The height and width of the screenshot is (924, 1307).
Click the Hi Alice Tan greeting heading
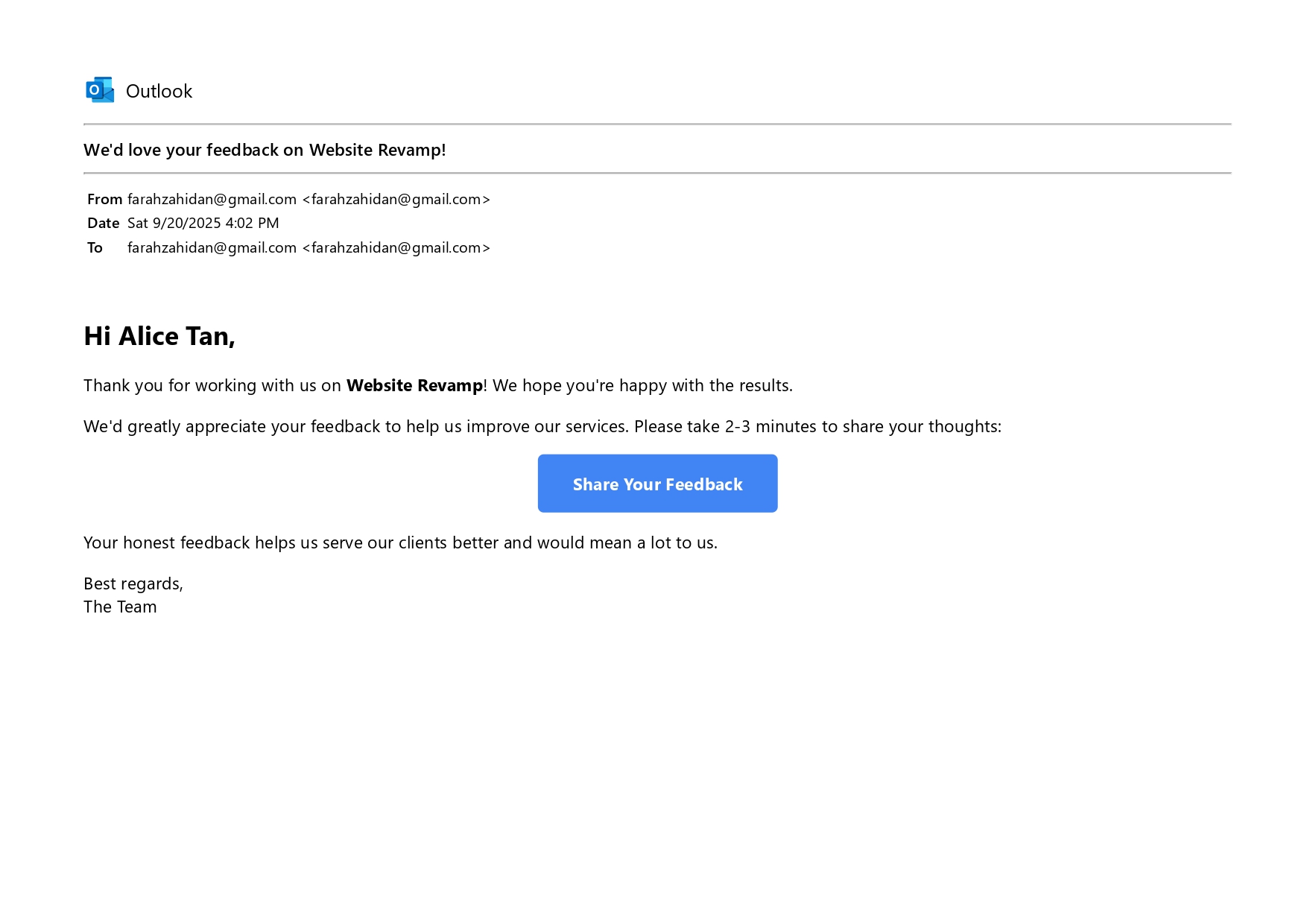point(159,336)
